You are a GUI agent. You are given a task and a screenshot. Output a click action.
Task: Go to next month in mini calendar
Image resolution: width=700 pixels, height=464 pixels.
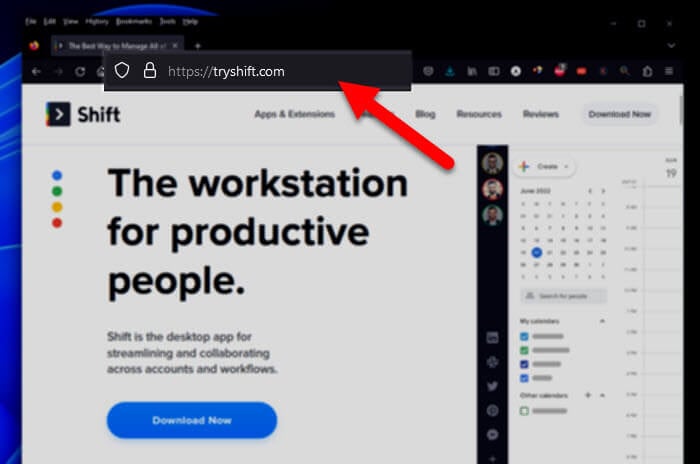pyautogui.click(x=603, y=191)
